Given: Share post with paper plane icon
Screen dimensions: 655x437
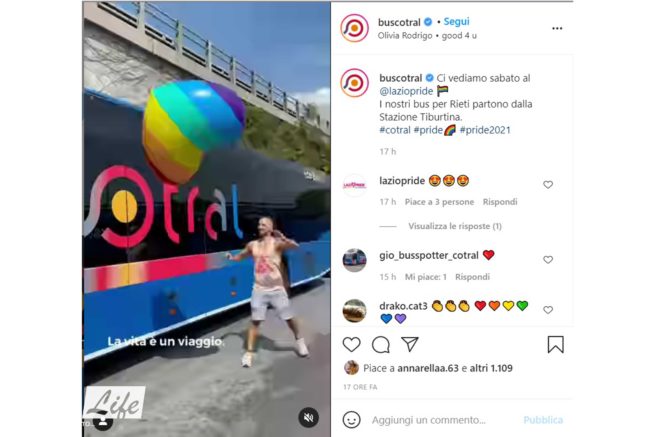Looking at the screenshot, I should [410, 344].
